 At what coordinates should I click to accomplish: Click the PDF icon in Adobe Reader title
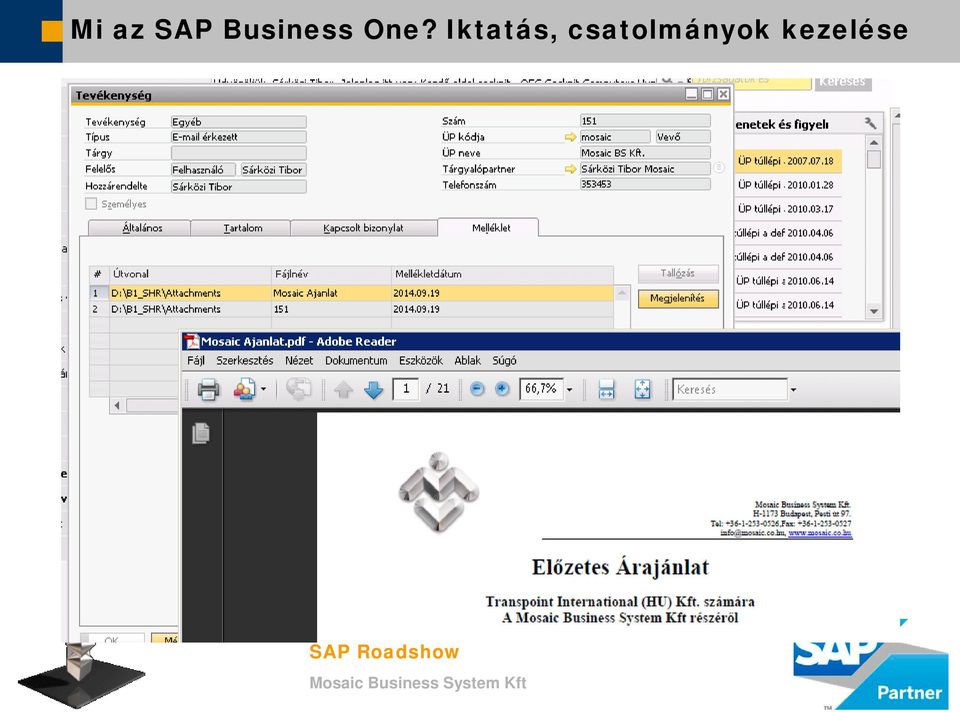pyautogui.click(x=192, y=342)
